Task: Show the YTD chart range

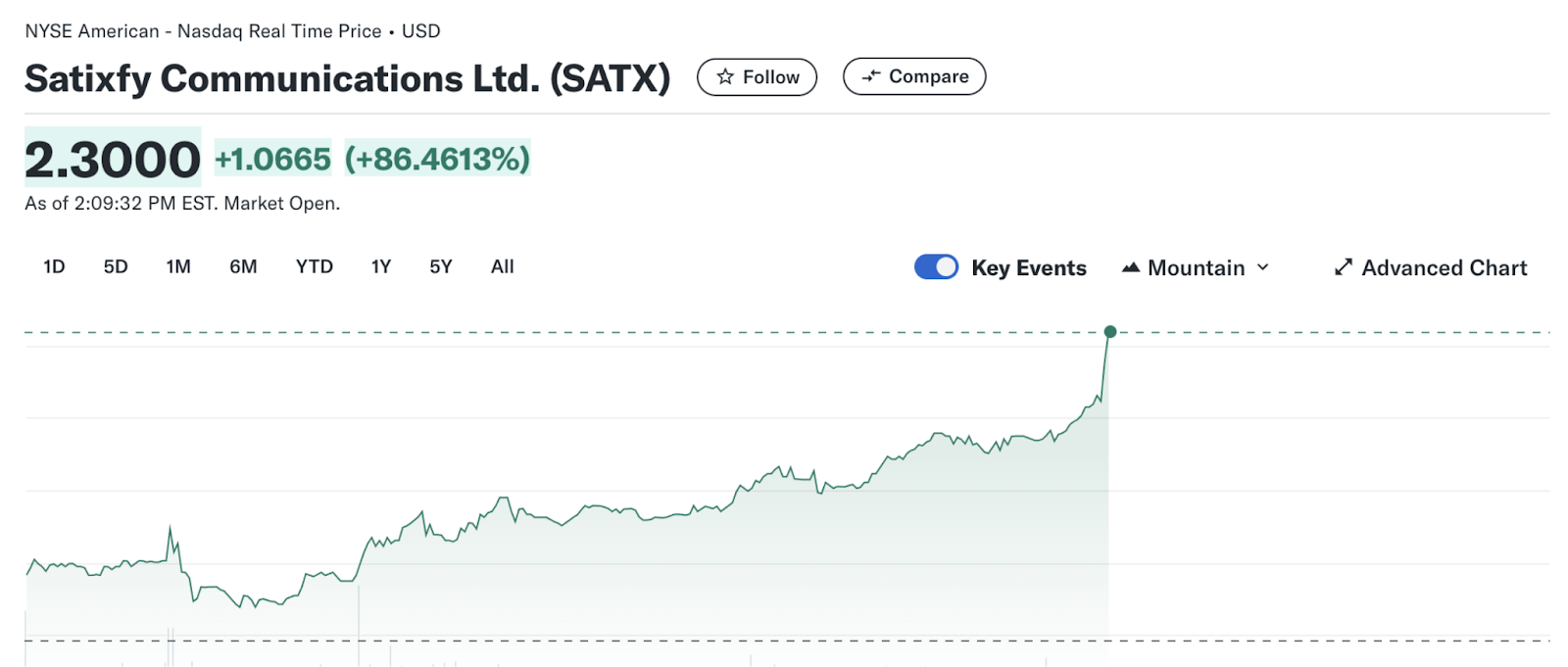Action: [x=315, y=266]
